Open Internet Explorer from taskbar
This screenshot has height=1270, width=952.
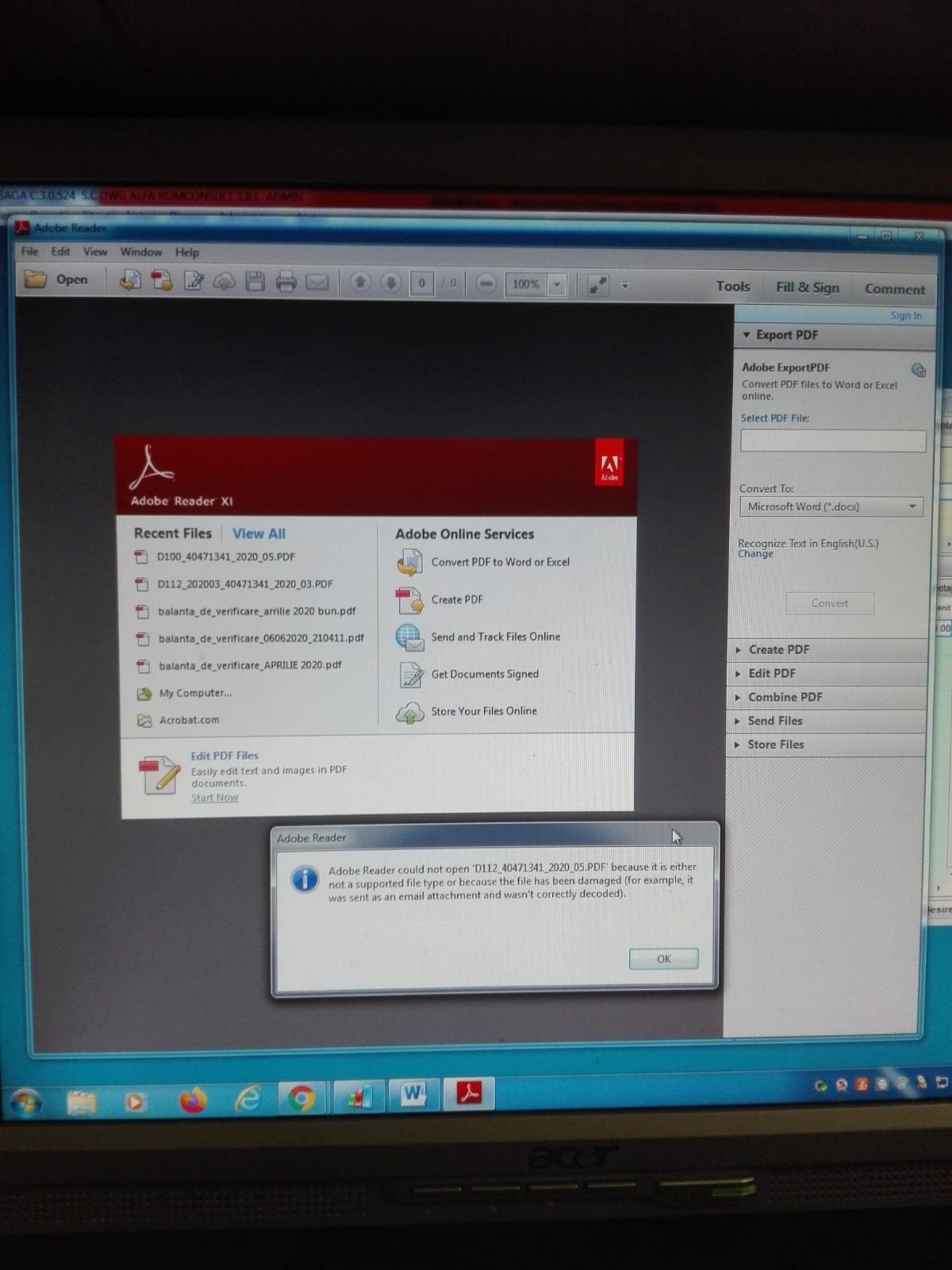[x=248, y=1099]
